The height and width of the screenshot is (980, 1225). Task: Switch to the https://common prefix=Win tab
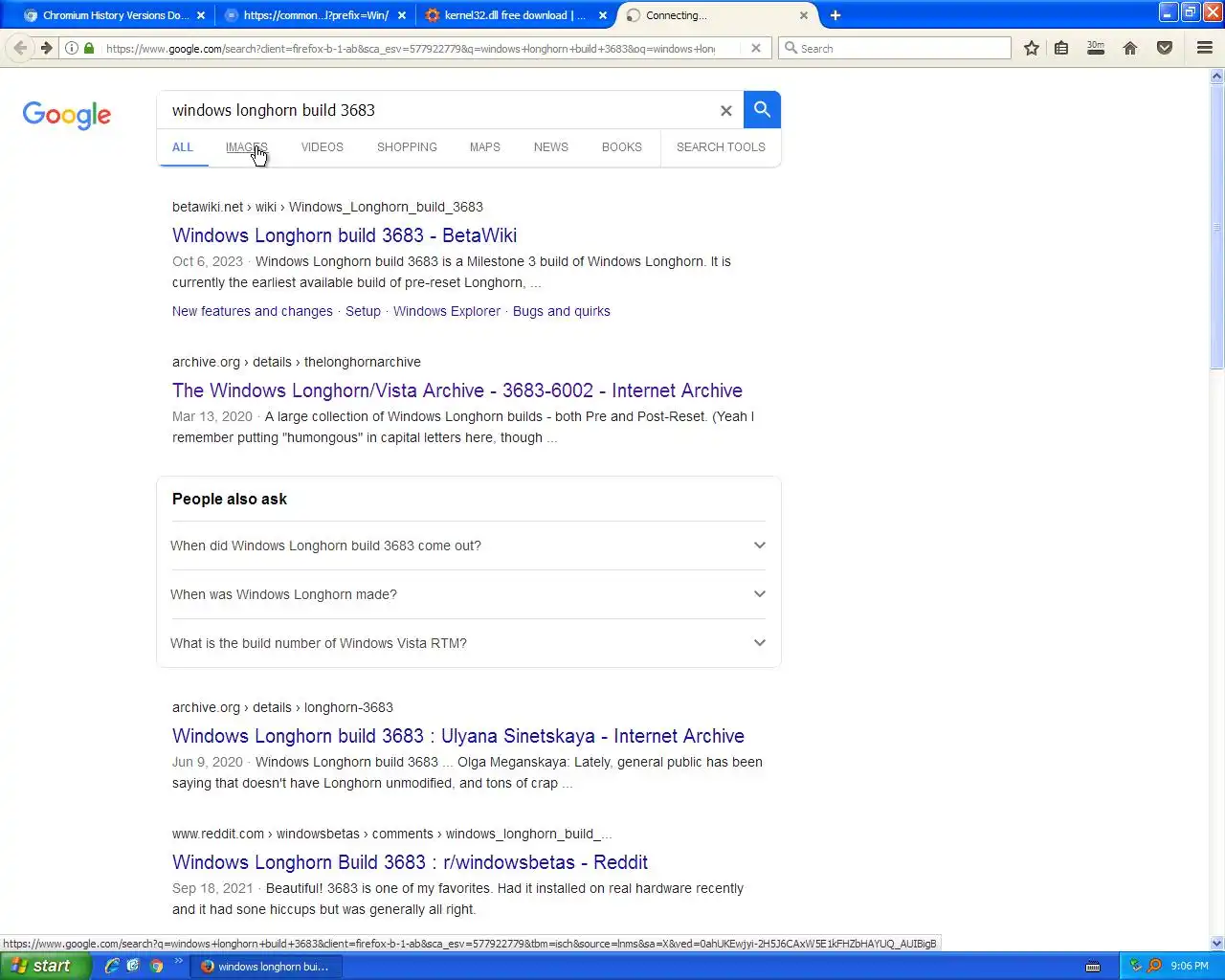point(316,15)
